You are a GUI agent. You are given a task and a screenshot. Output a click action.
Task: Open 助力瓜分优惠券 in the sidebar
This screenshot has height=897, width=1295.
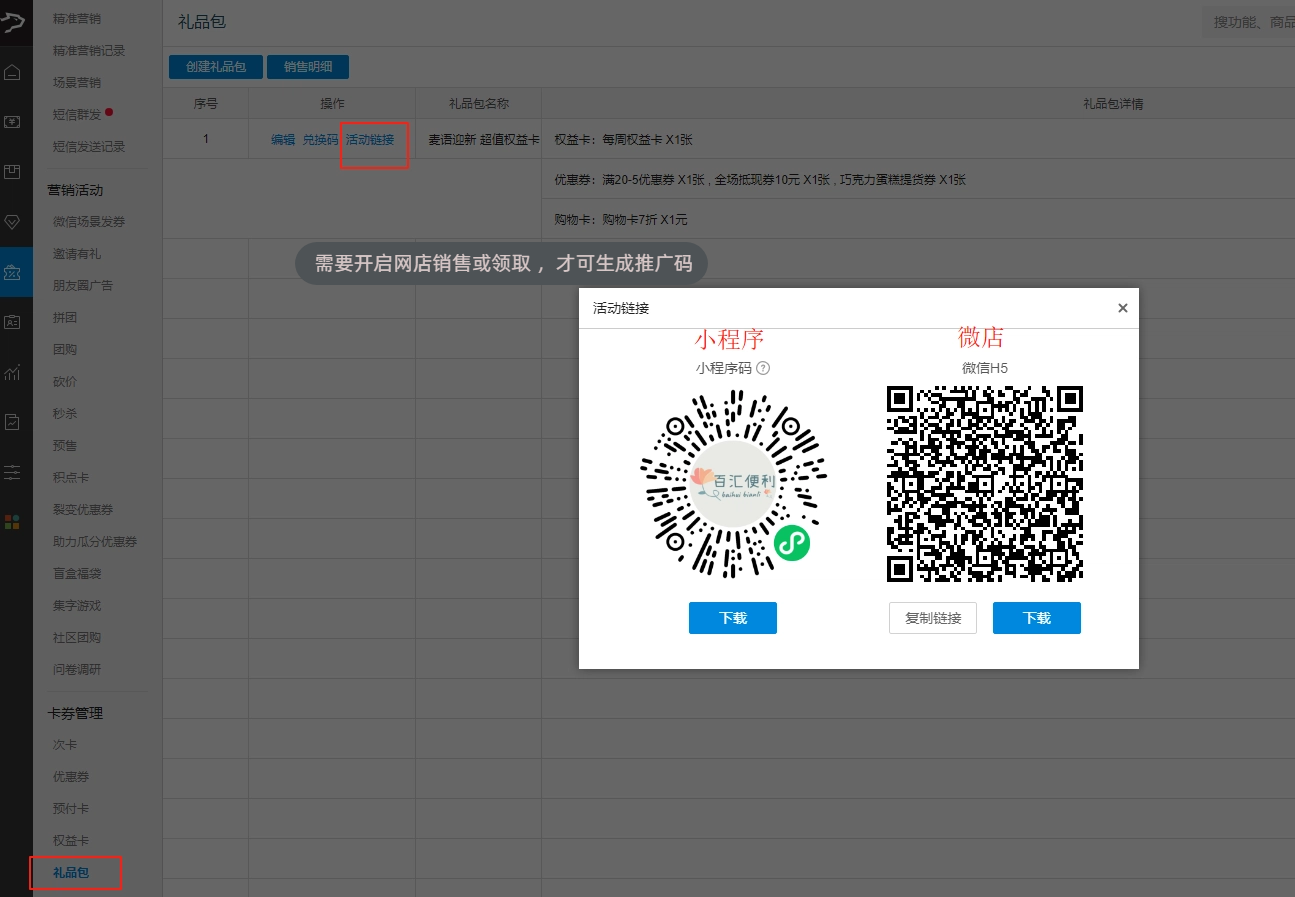click(95, 541)
